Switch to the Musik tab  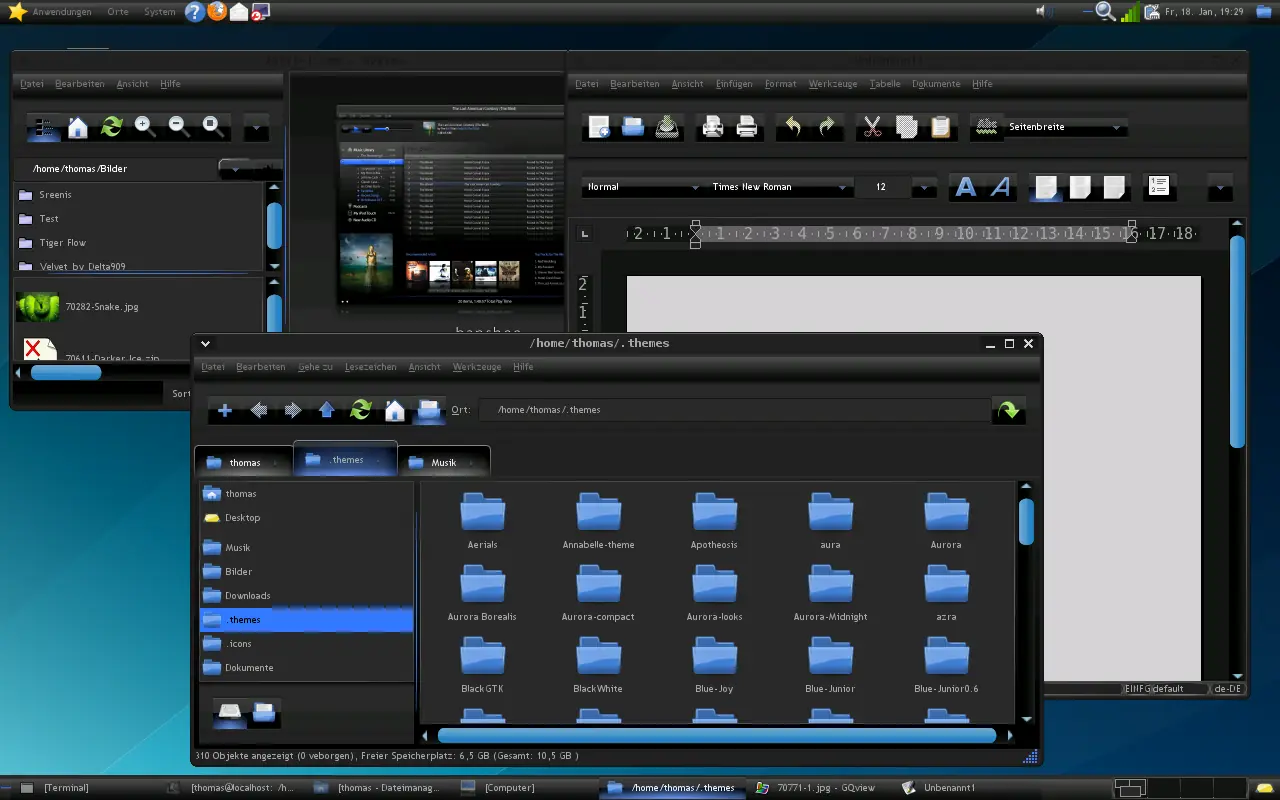click(444, 462)
